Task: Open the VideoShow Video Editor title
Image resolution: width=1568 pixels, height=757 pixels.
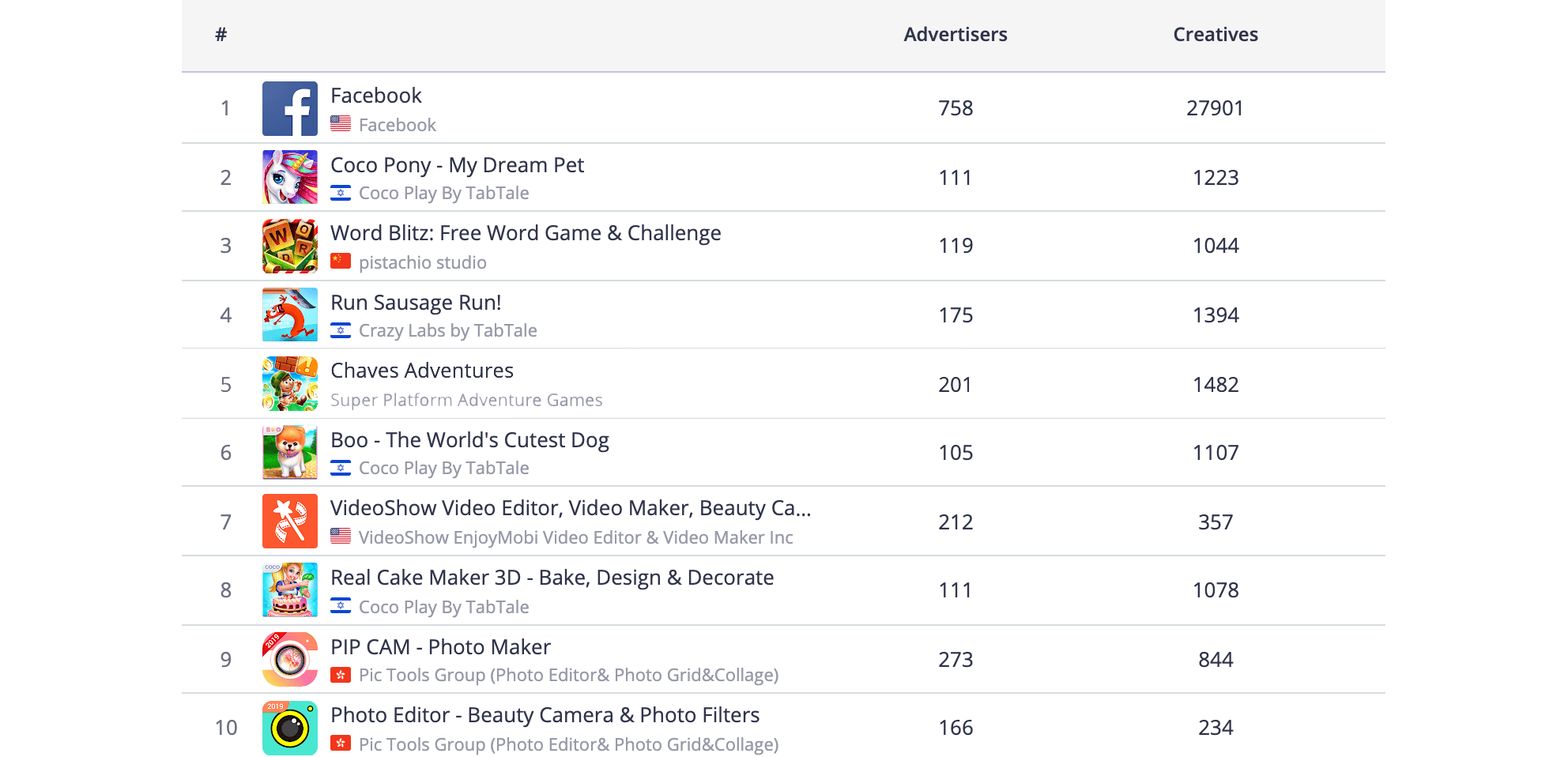Action: (571, 508)
